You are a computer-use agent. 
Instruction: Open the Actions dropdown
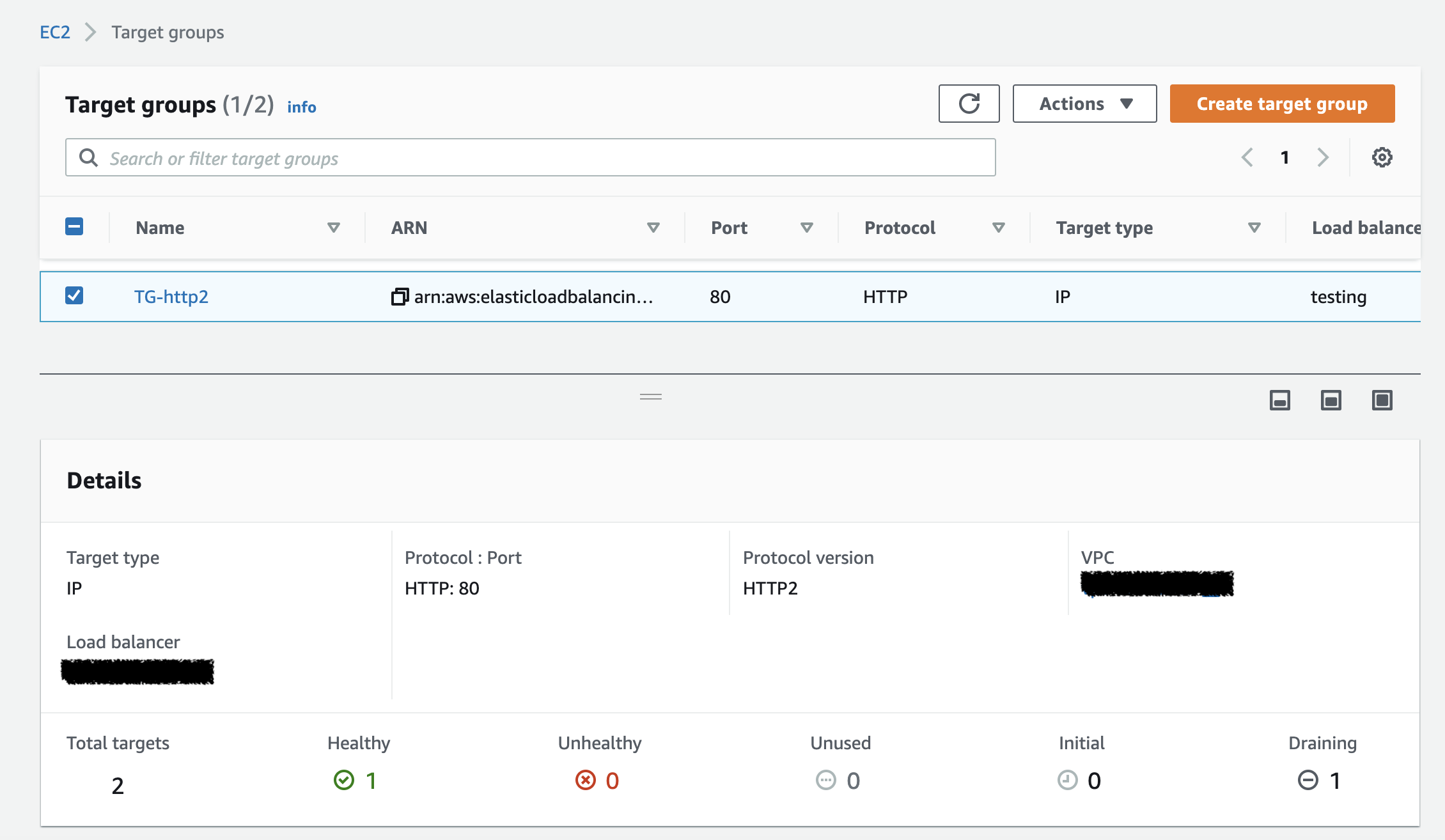(x=1084, y=103)
